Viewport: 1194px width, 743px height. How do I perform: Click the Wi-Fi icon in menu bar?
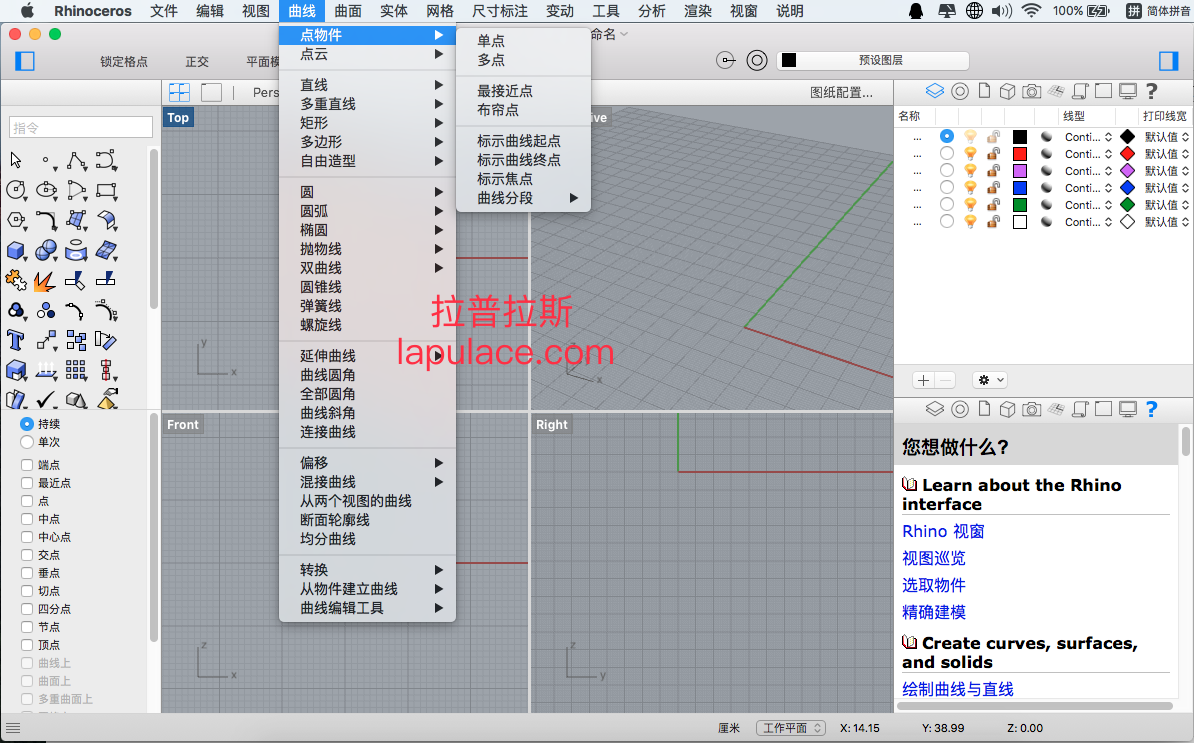pos(1031,11)
